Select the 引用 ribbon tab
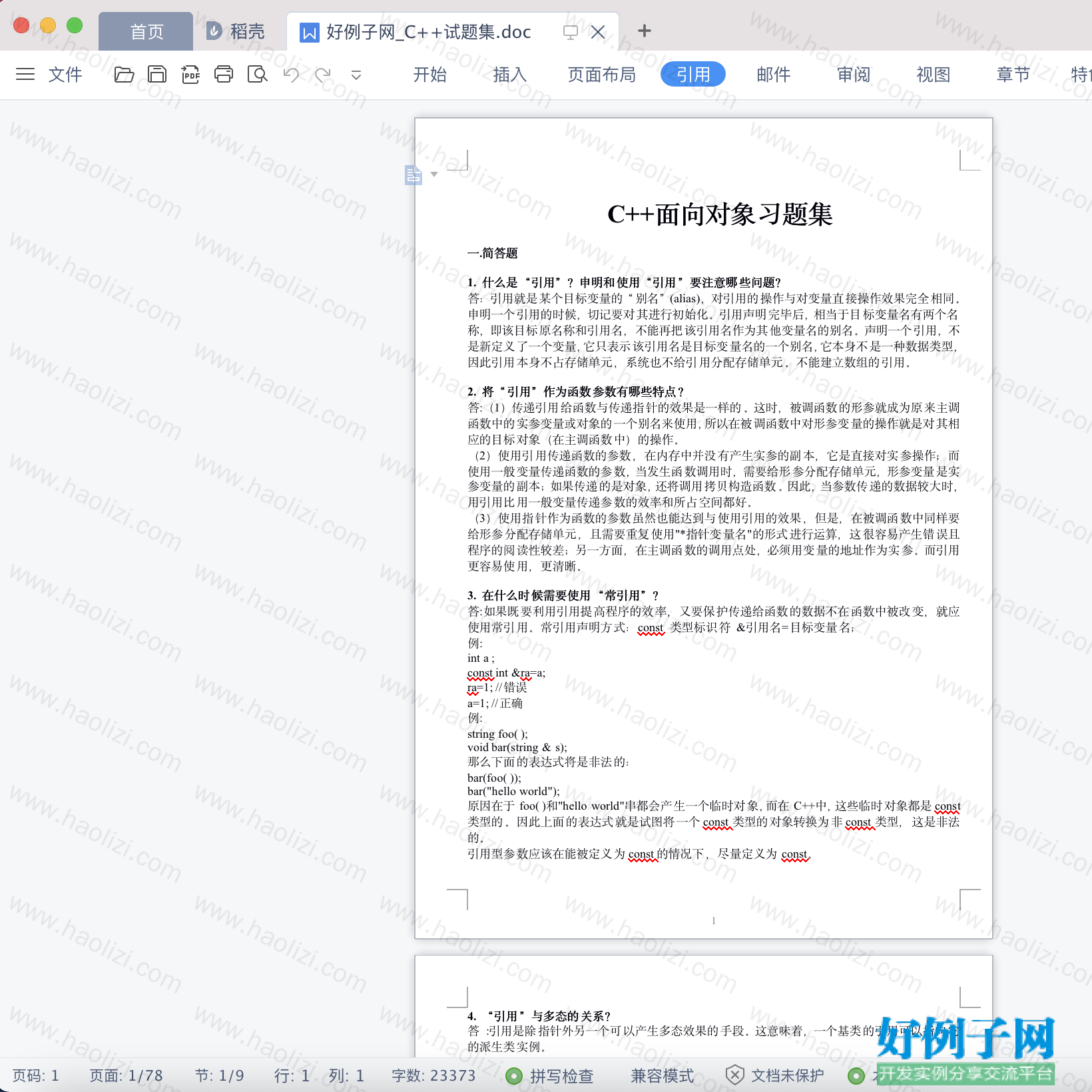Viewport: 1092px width, 1092px height. click(693, 74)
